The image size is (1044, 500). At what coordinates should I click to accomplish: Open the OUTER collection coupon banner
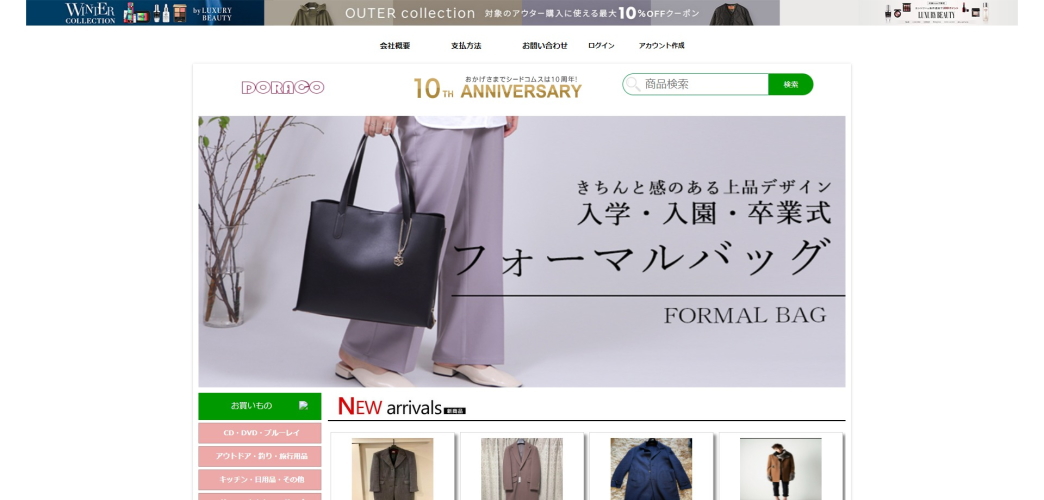tap(522, 13)
